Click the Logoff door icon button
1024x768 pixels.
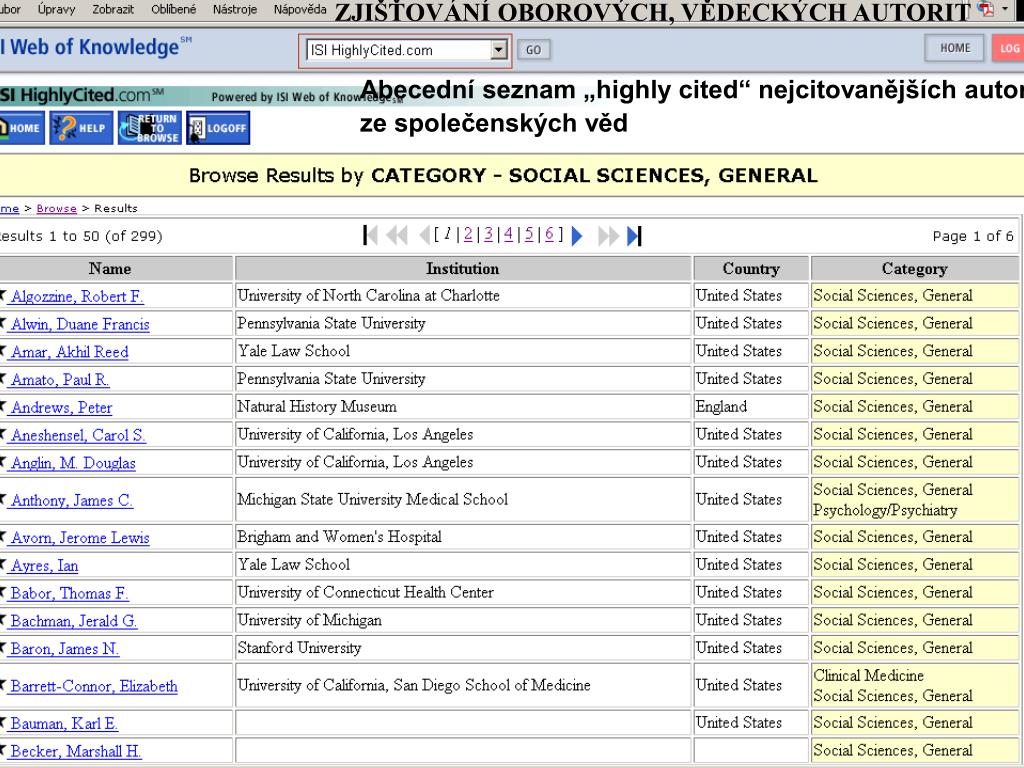point(218,128)
